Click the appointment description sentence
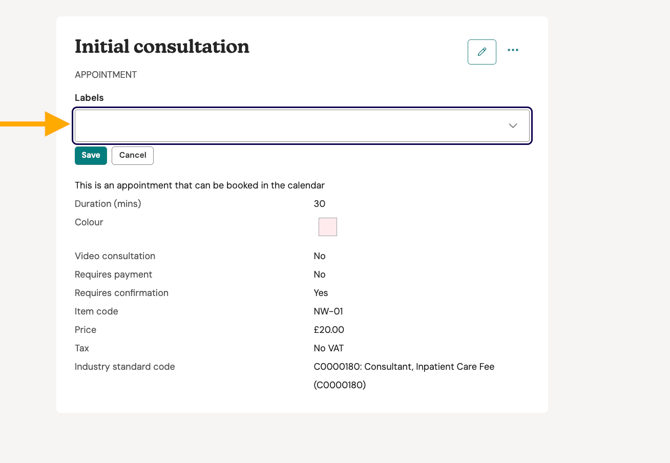The width and height of the screenshot is (670, 463). [199, 185]
